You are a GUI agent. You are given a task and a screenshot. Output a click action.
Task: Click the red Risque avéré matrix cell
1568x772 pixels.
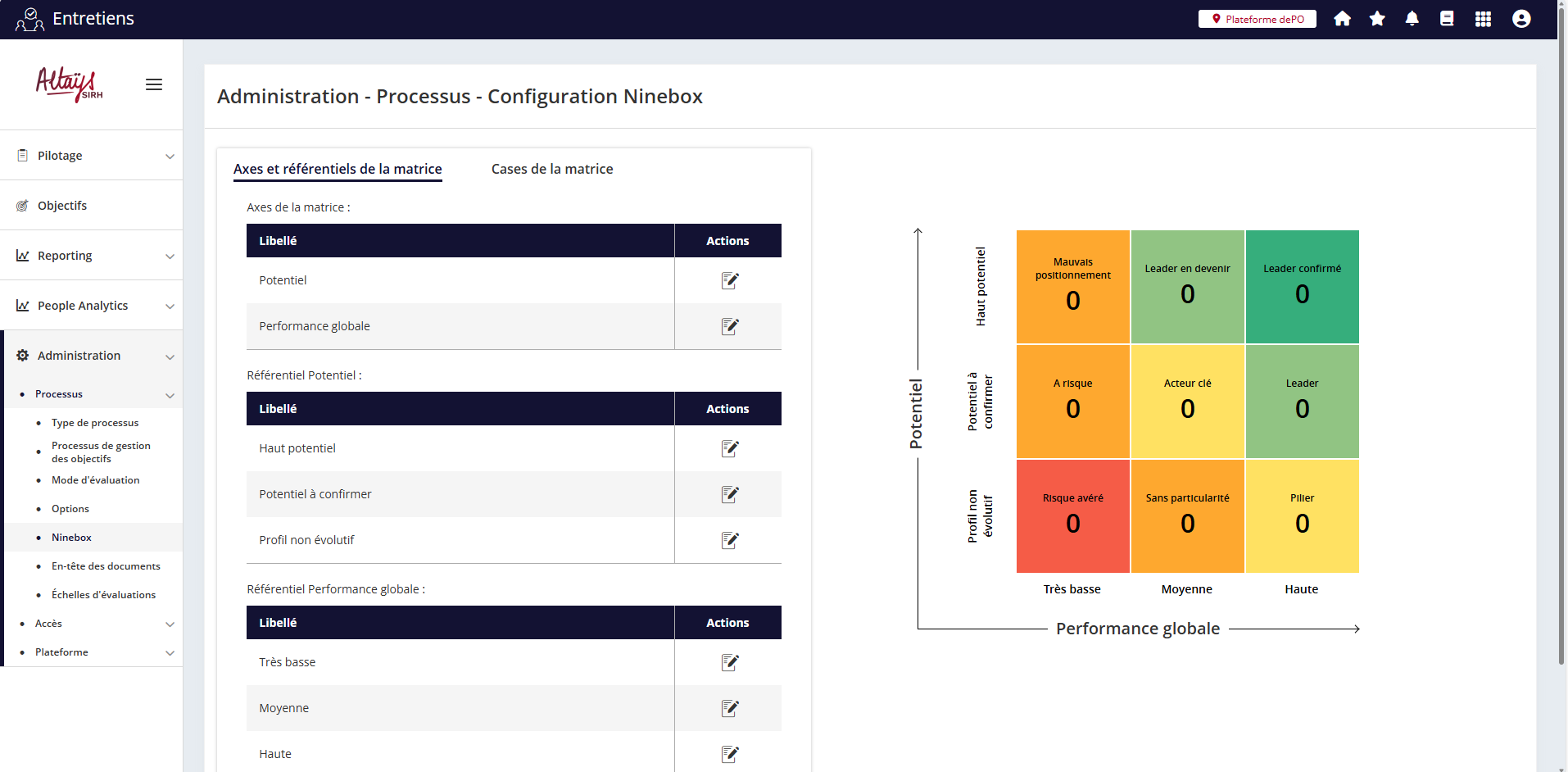(1072, 516)
